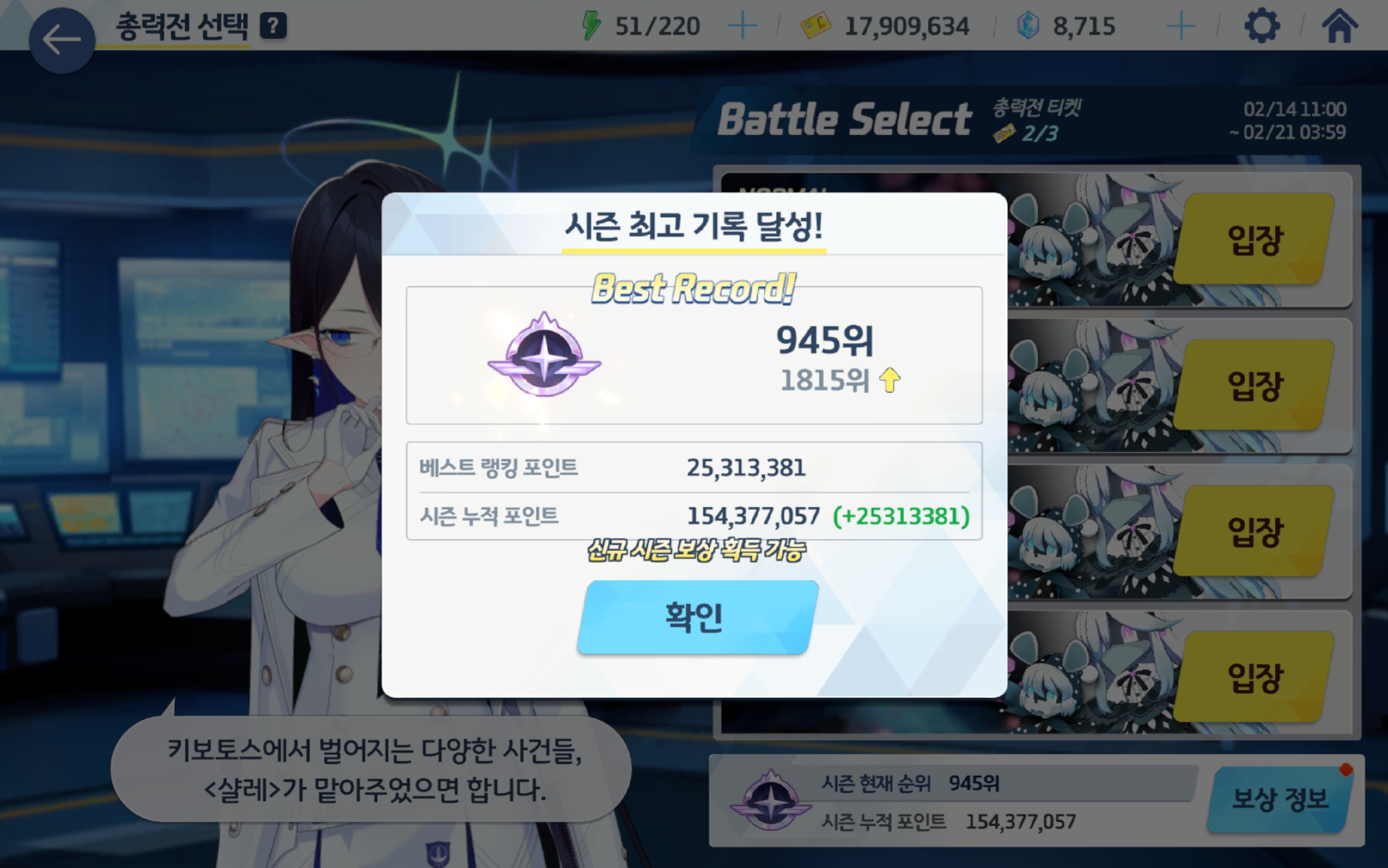Tap the character's speech bubble
This screenshot has height=868, width=1388.
[371, 769]
